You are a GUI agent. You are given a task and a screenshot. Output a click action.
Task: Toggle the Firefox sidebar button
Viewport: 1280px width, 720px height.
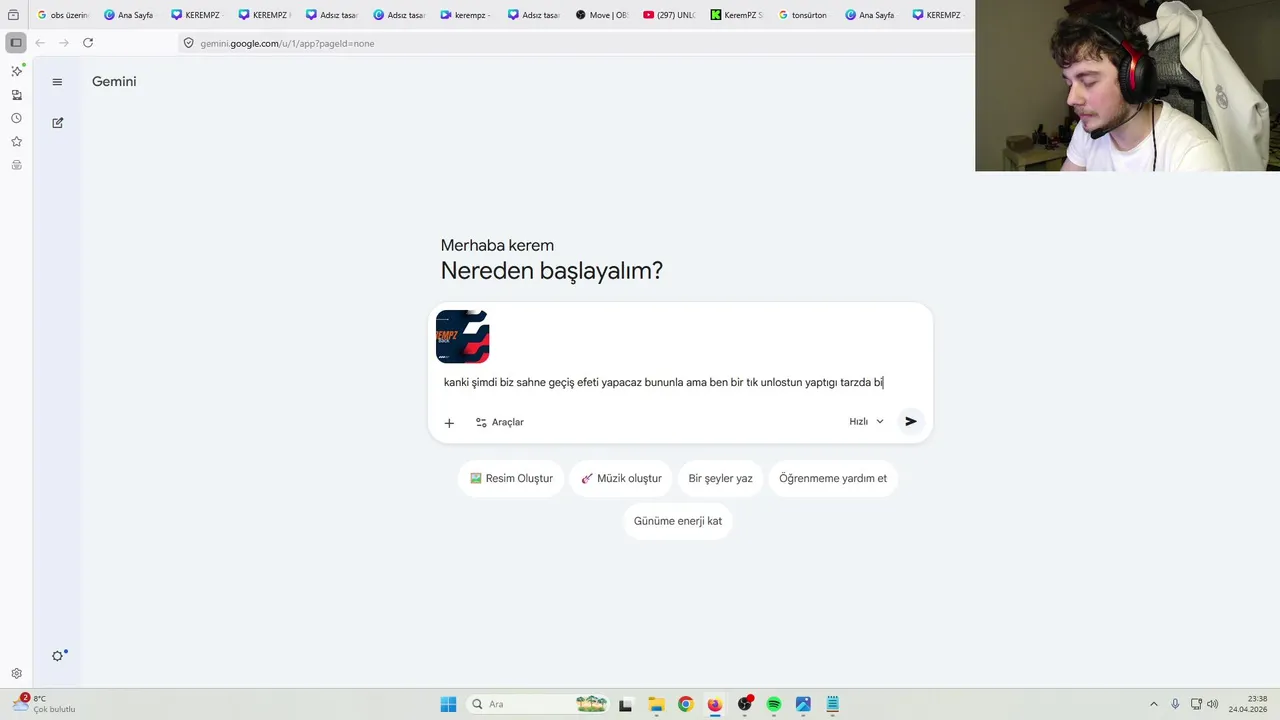pos(16,43)
